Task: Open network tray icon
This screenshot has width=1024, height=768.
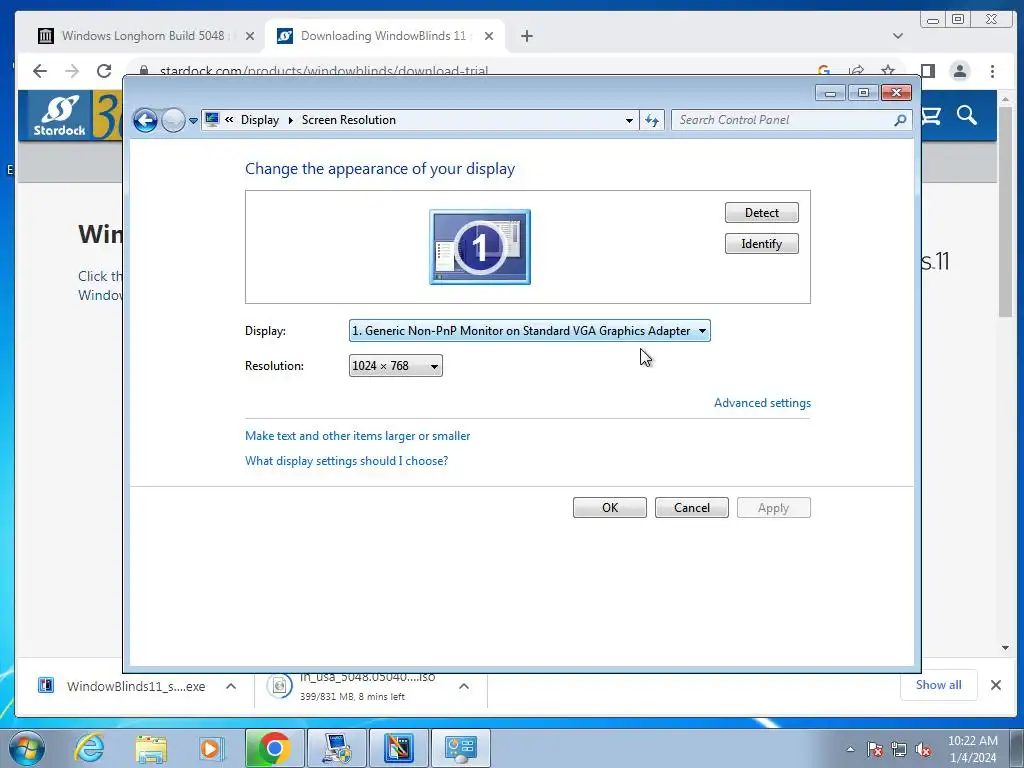Action: pos(899,749)
